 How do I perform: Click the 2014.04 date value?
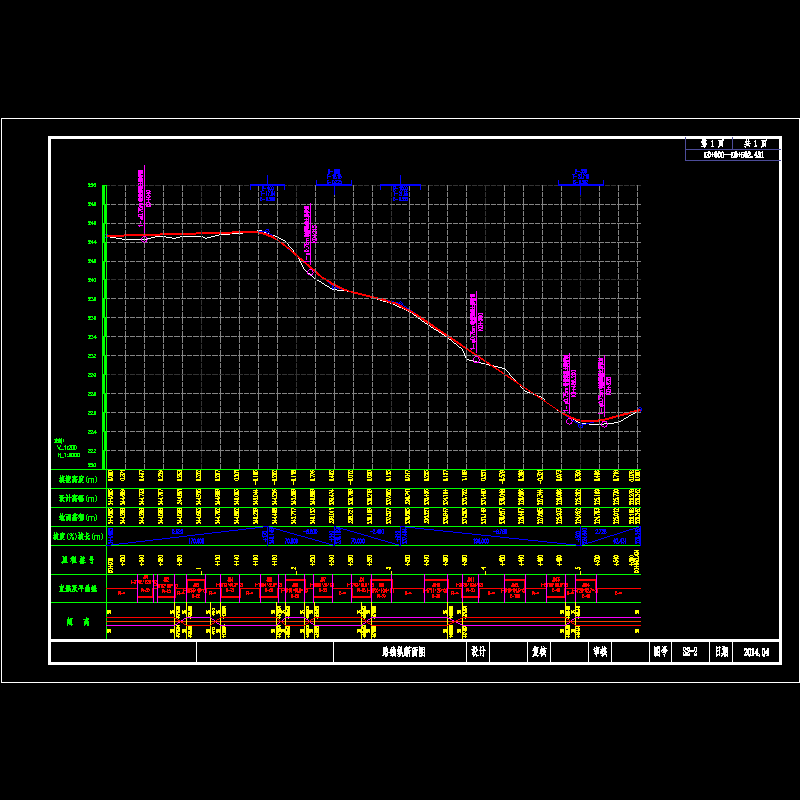point(758,652)
